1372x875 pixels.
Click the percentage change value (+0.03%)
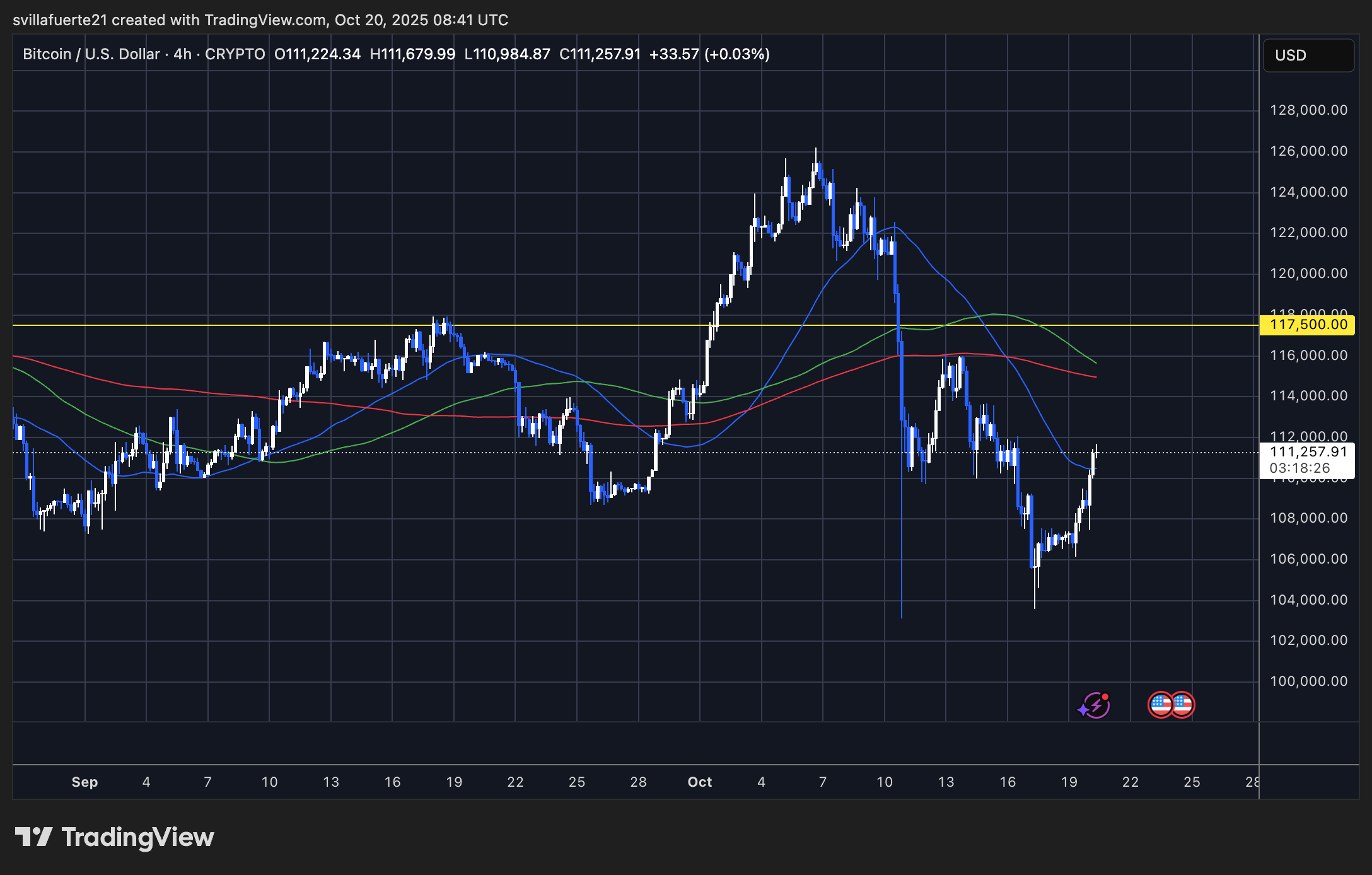(736, 54)
